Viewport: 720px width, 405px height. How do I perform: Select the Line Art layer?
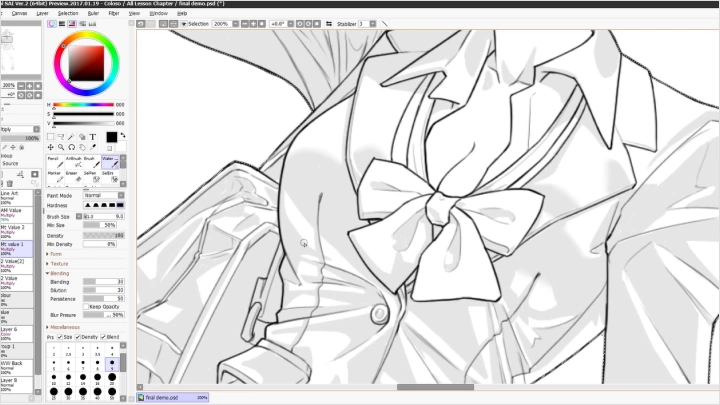17,198
